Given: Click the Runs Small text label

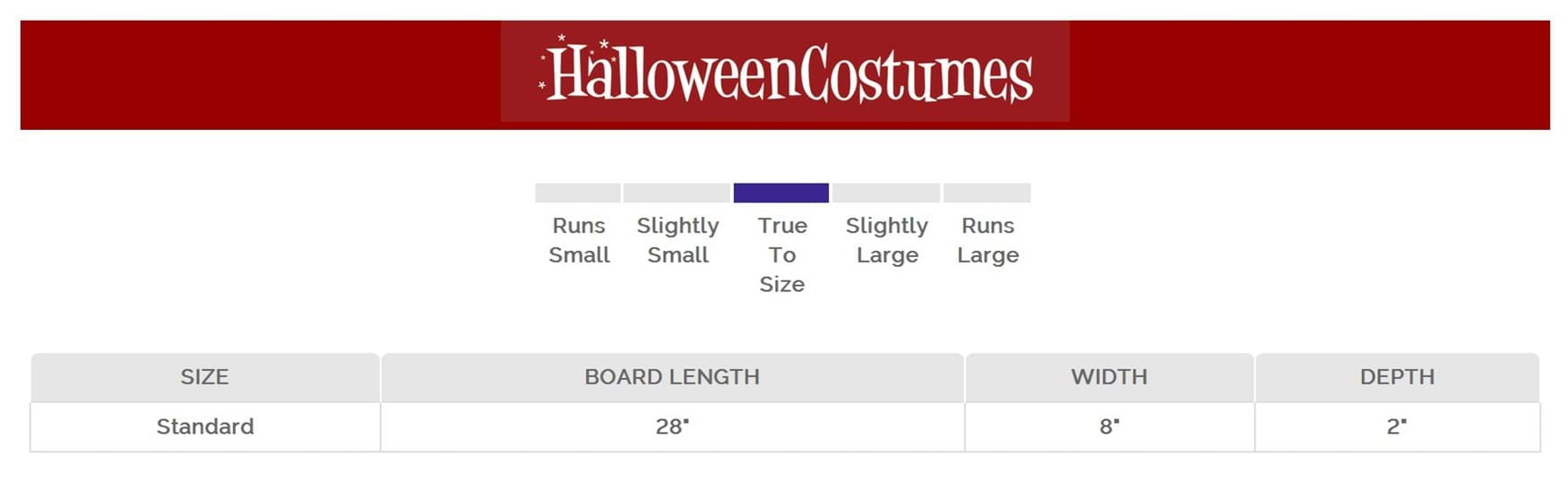Looking at the screenshot, I should tap(579, 240).
